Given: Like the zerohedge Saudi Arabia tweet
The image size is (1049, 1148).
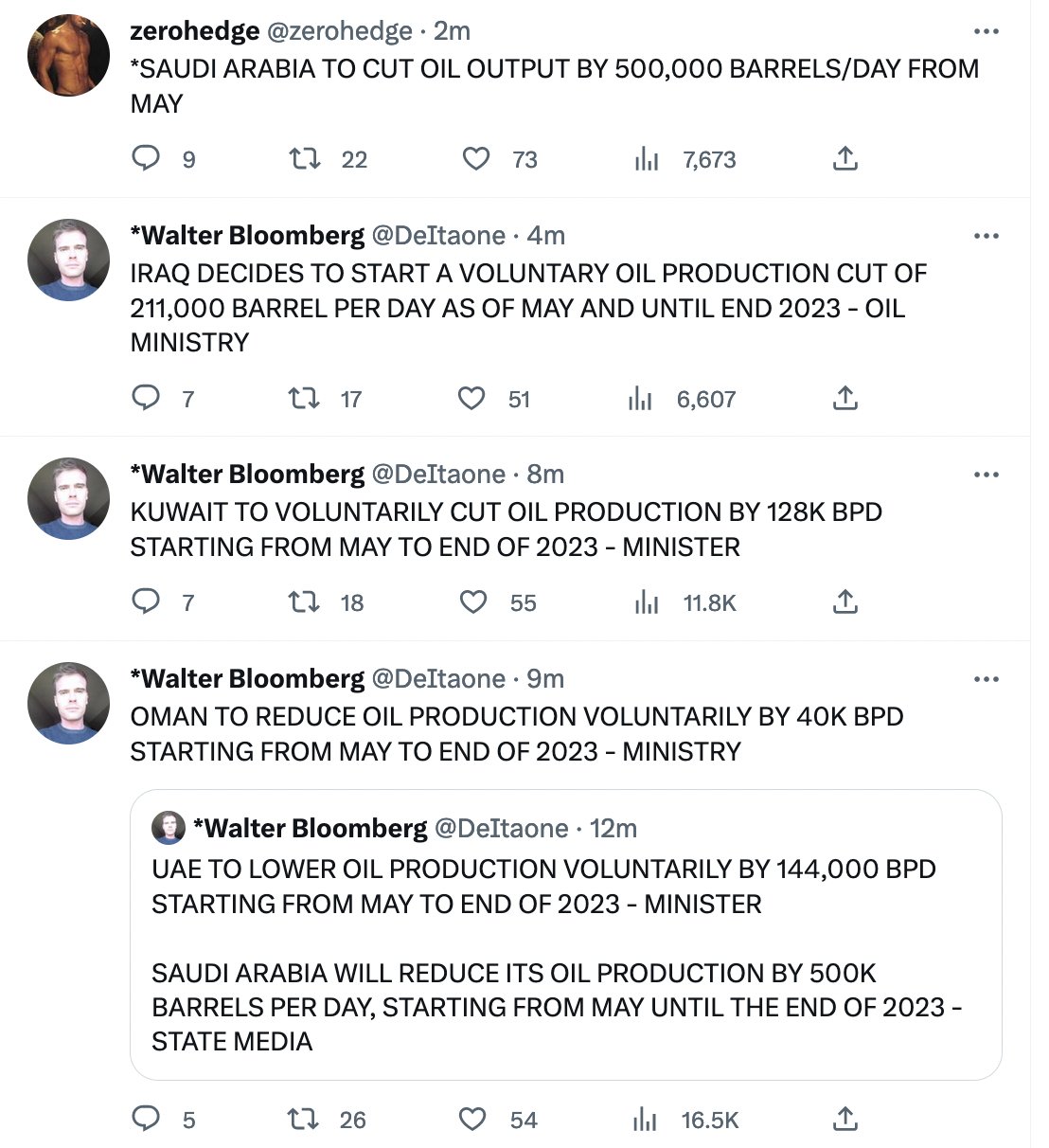Looking at the screenshot, I should (475, 158).
